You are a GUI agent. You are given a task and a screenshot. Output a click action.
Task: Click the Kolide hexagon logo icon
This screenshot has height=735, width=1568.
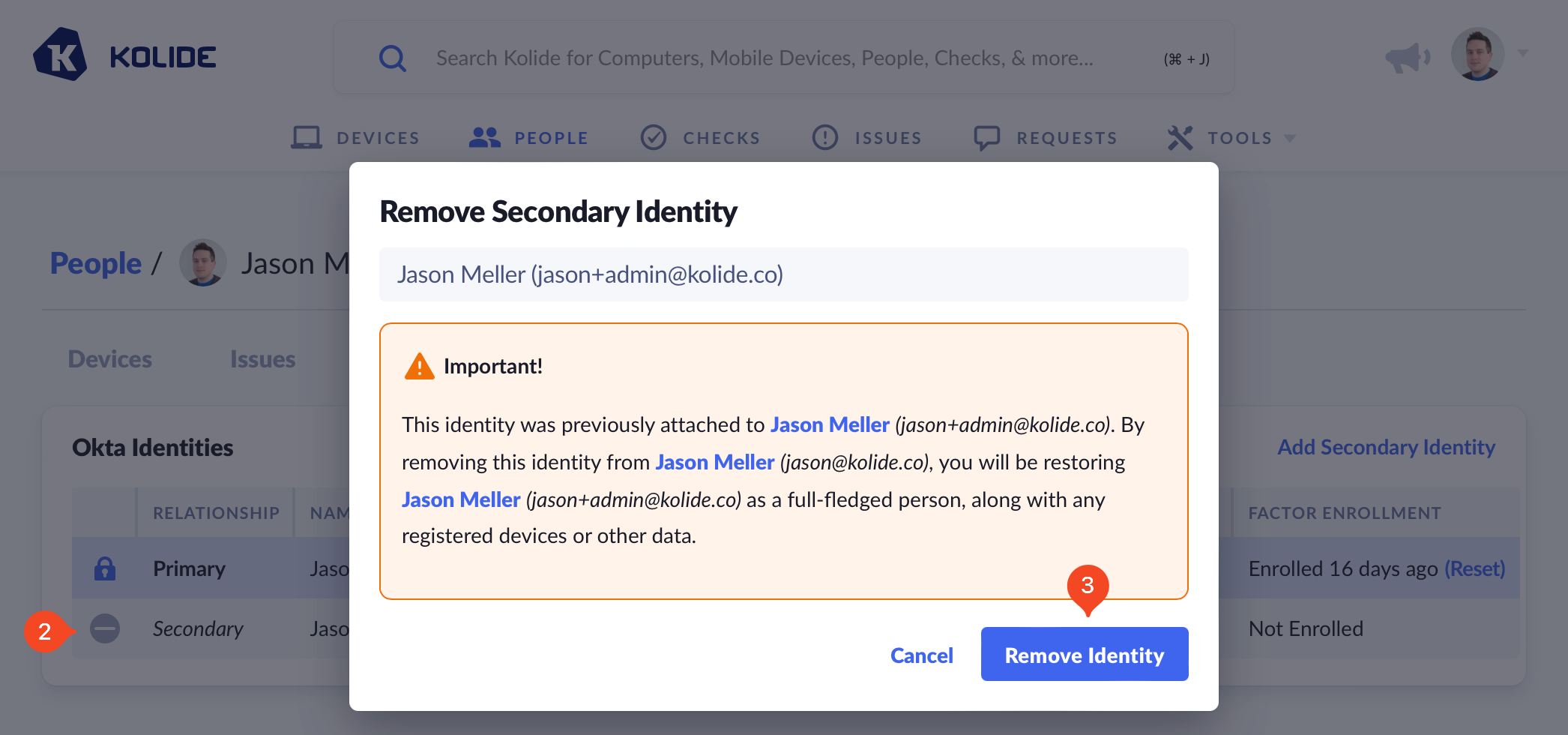coord(60,55)
